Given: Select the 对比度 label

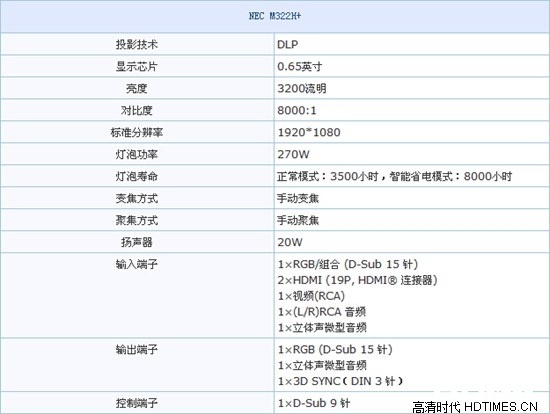Looking at the screenshot, I should [136, 111].
